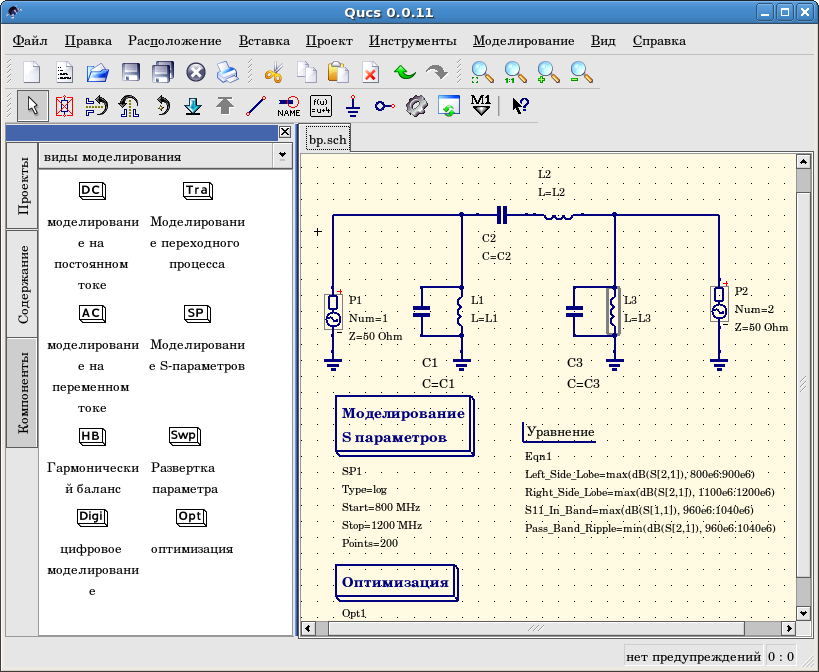Click the Insert equation icon
This screenshot has width=819, height=672.
(x=321, y=105)
